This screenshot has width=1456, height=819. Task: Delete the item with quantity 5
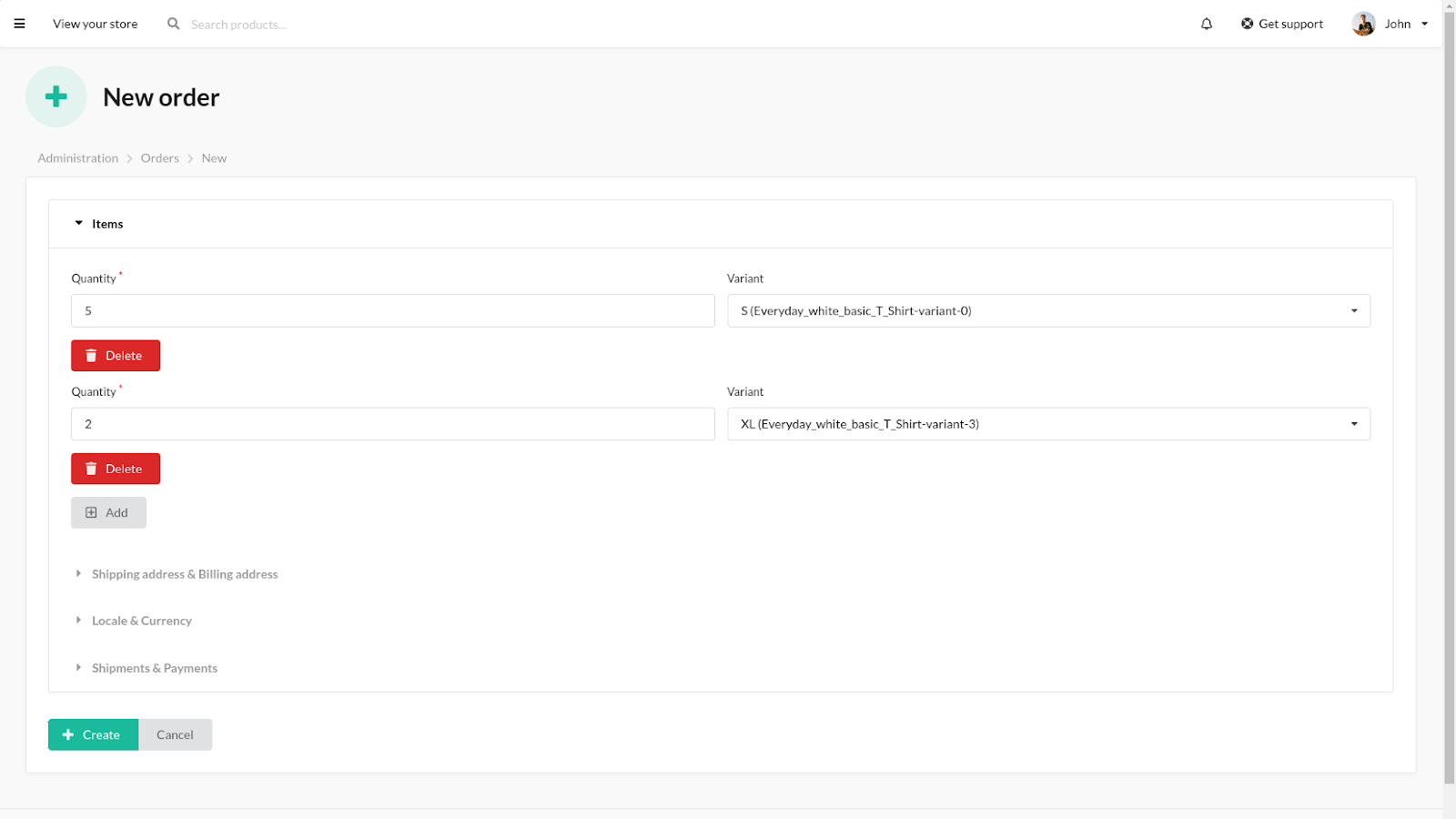pos(116,356)
